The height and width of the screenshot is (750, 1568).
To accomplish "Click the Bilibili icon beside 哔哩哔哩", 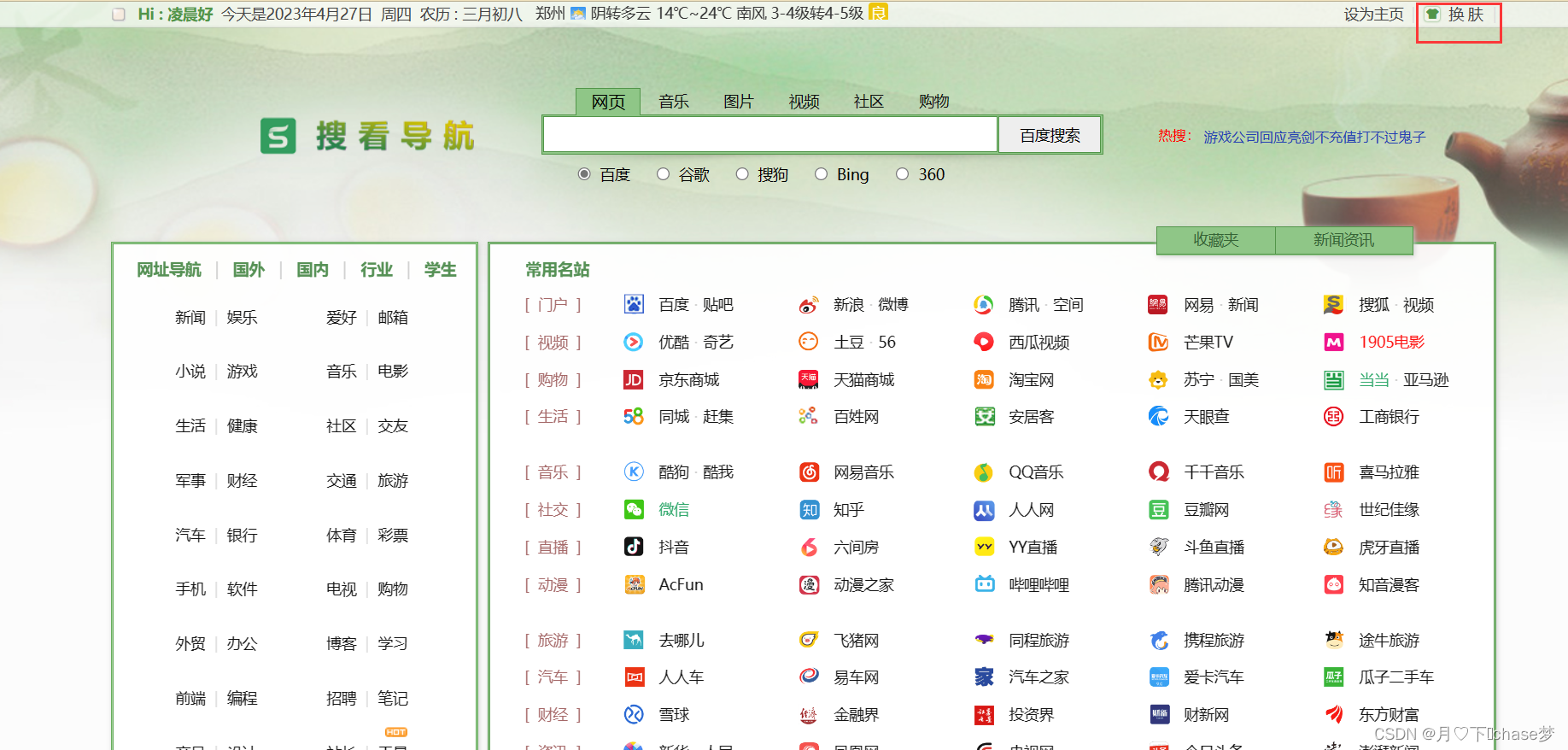I will pos(984,584).
